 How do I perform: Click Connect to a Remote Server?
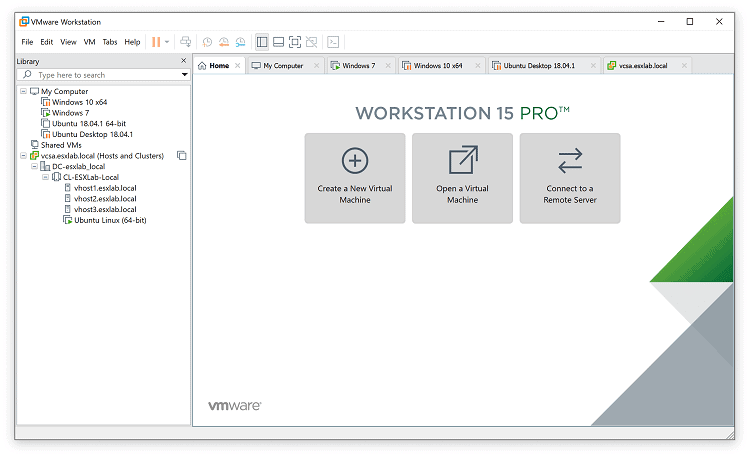[570, 178]
